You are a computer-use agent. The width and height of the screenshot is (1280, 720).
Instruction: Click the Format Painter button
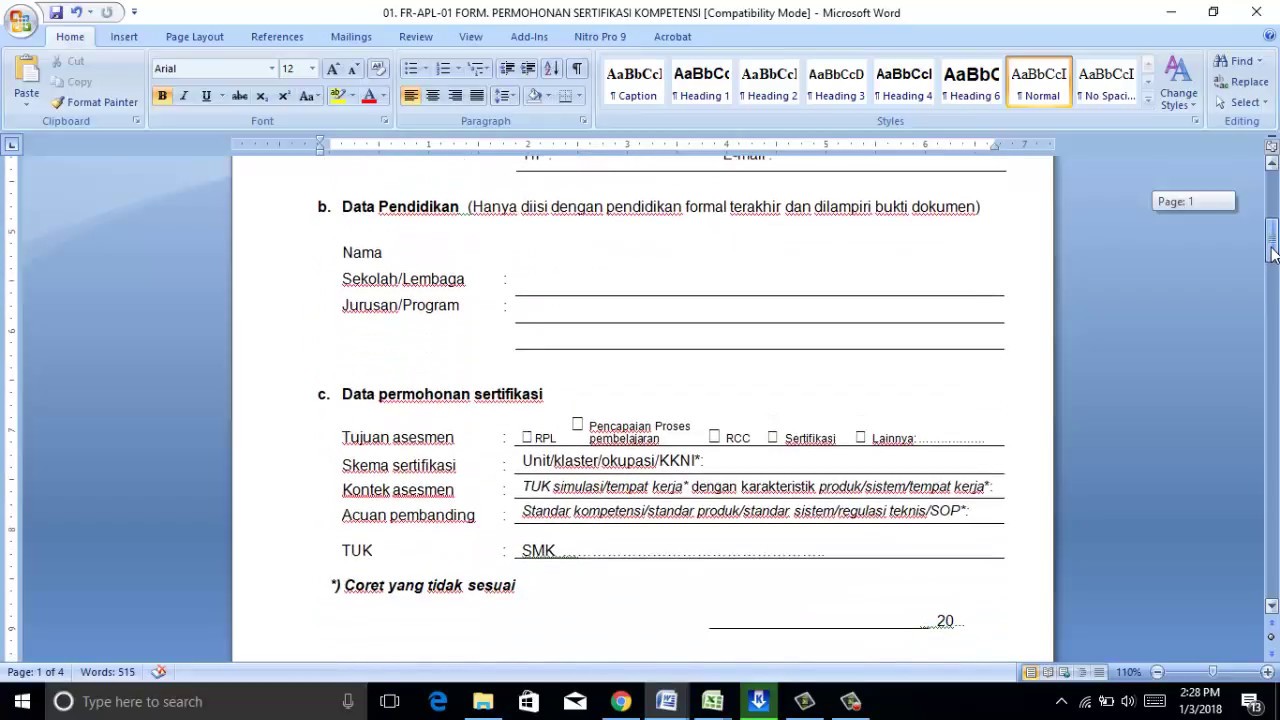95,102
